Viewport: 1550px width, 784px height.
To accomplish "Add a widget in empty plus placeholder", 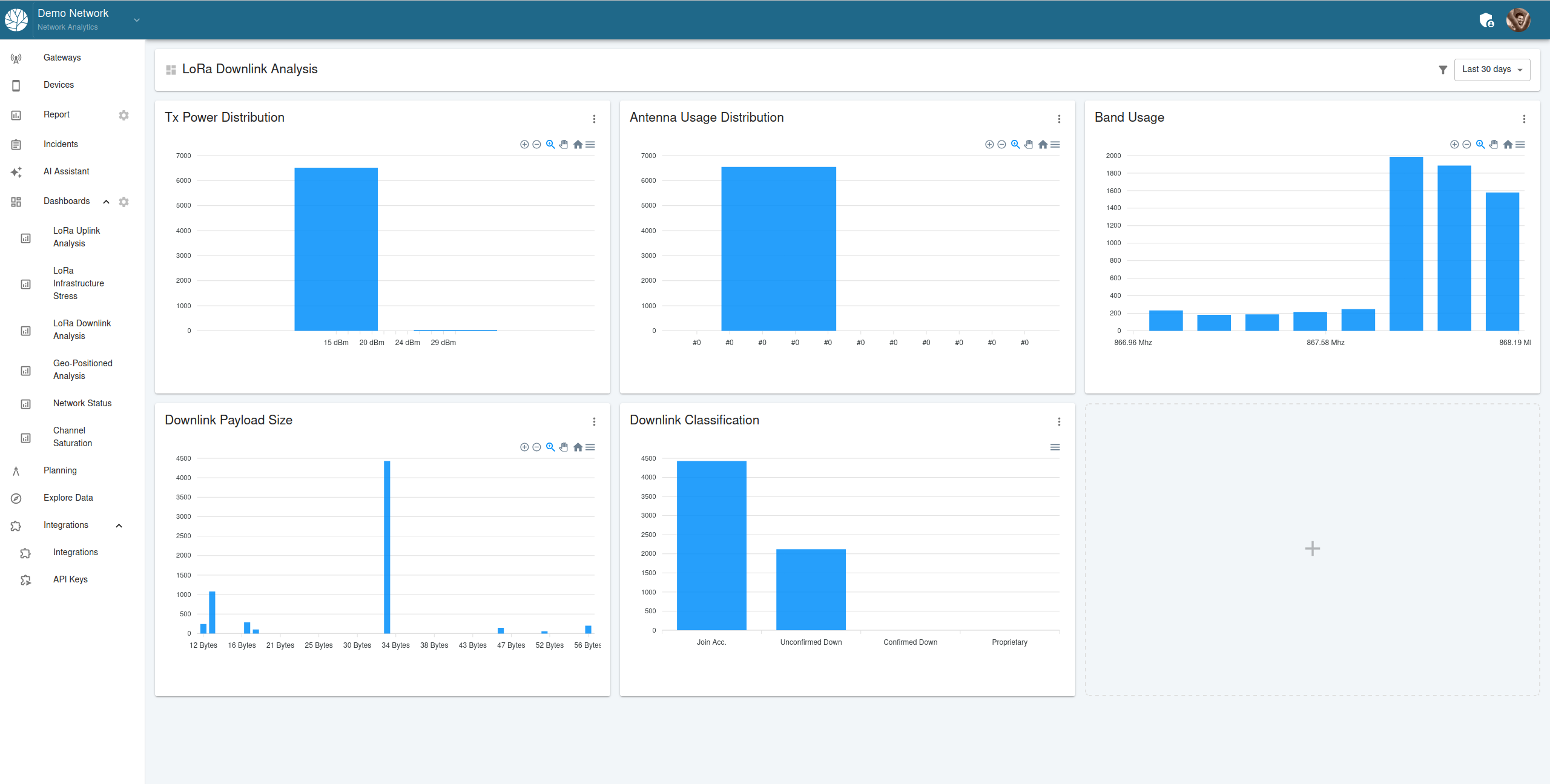I will (1312, 548).
